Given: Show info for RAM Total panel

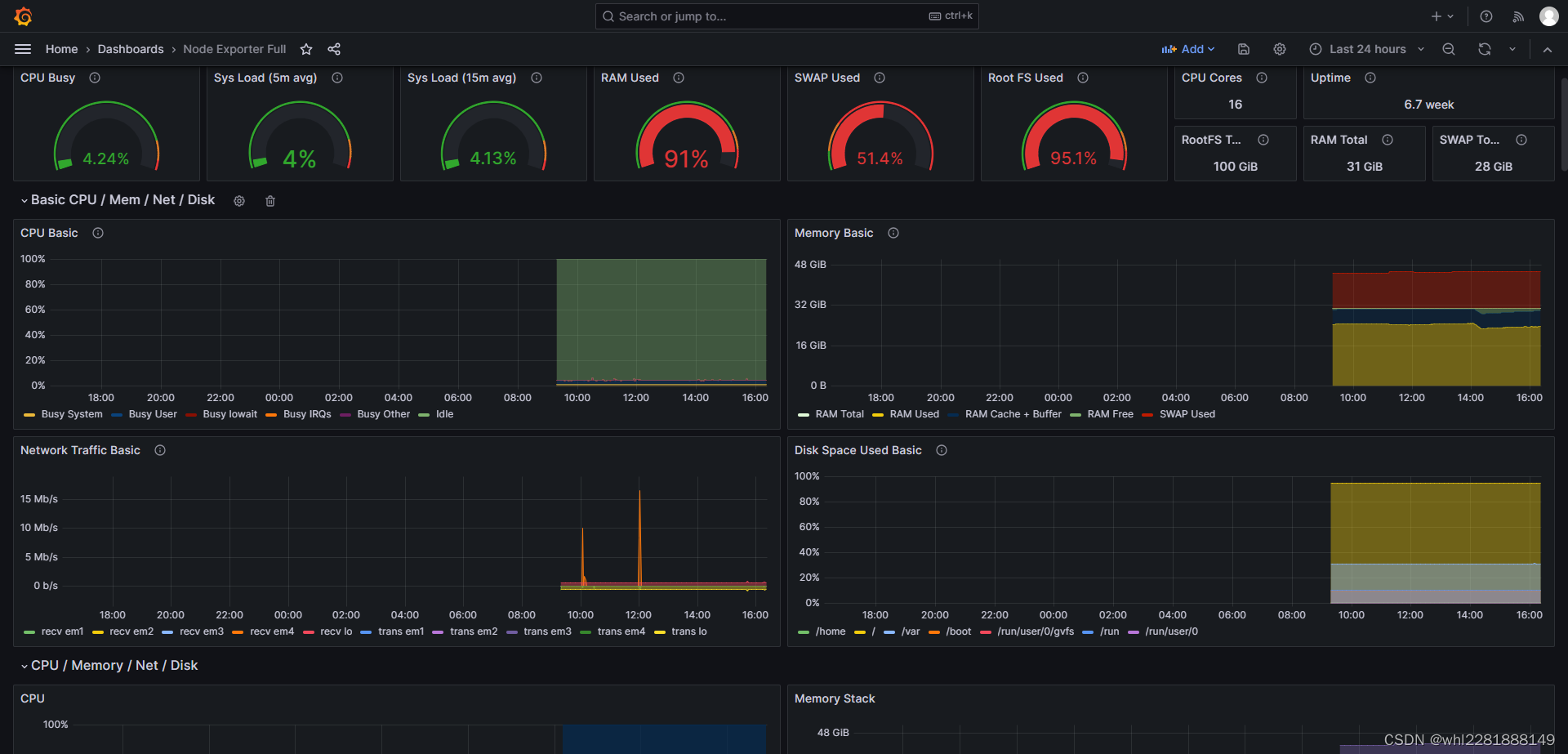Looking at the screenshot, I should [1388, 140].
